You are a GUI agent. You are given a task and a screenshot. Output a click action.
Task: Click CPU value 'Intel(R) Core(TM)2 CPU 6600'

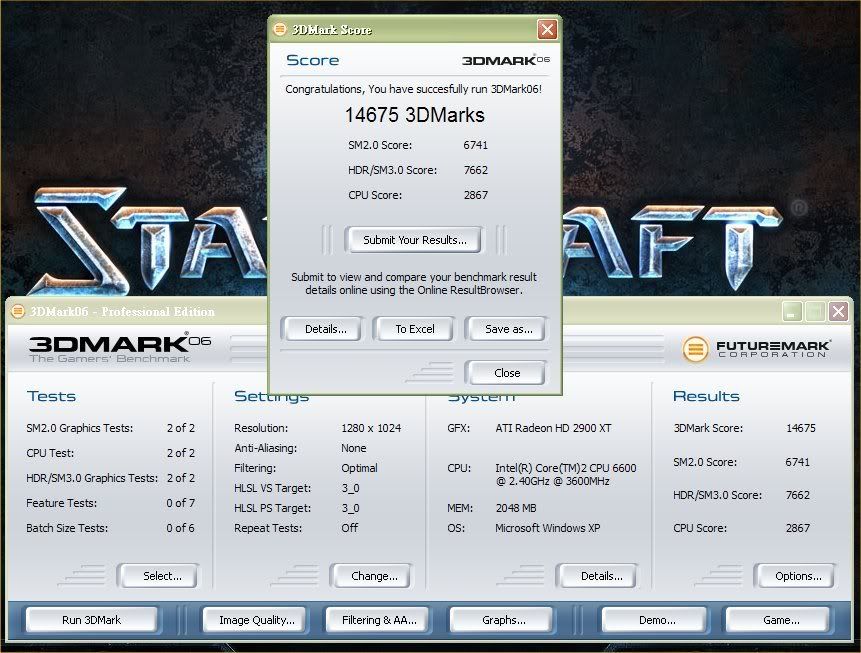click(566, 468)
